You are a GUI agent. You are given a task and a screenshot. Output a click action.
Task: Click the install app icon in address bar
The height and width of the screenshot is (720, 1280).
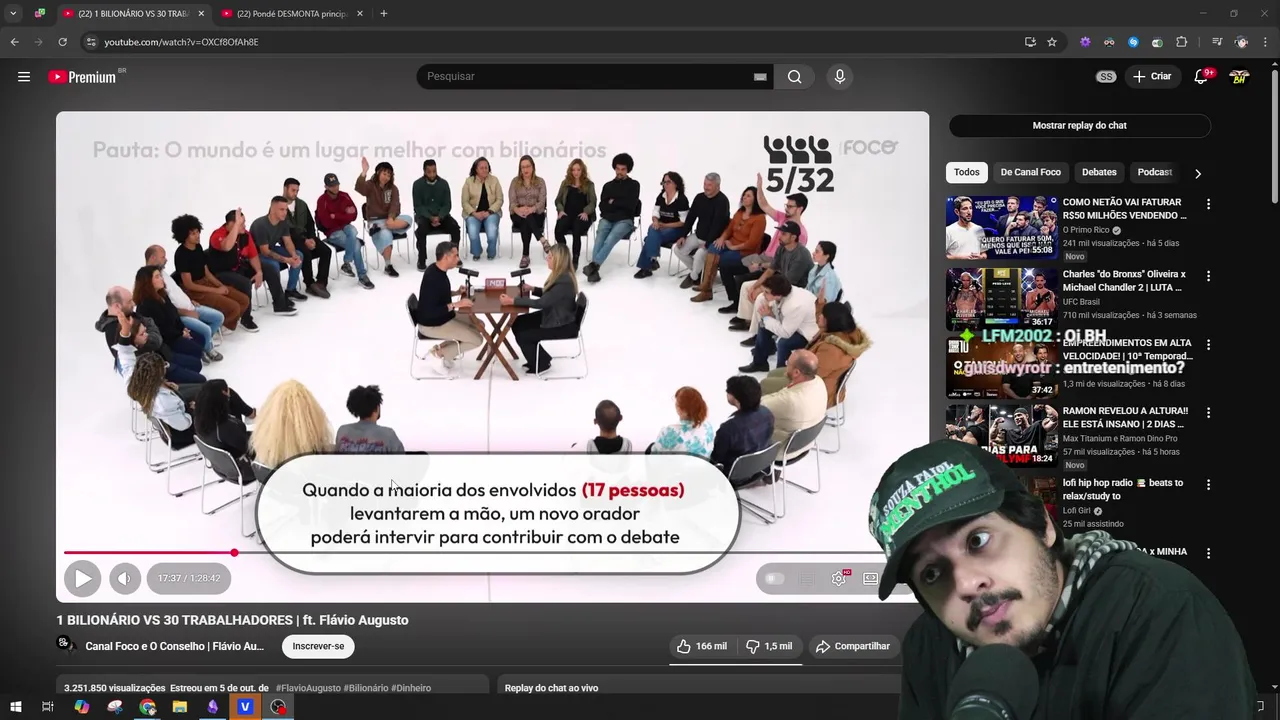pos(1030,42)
